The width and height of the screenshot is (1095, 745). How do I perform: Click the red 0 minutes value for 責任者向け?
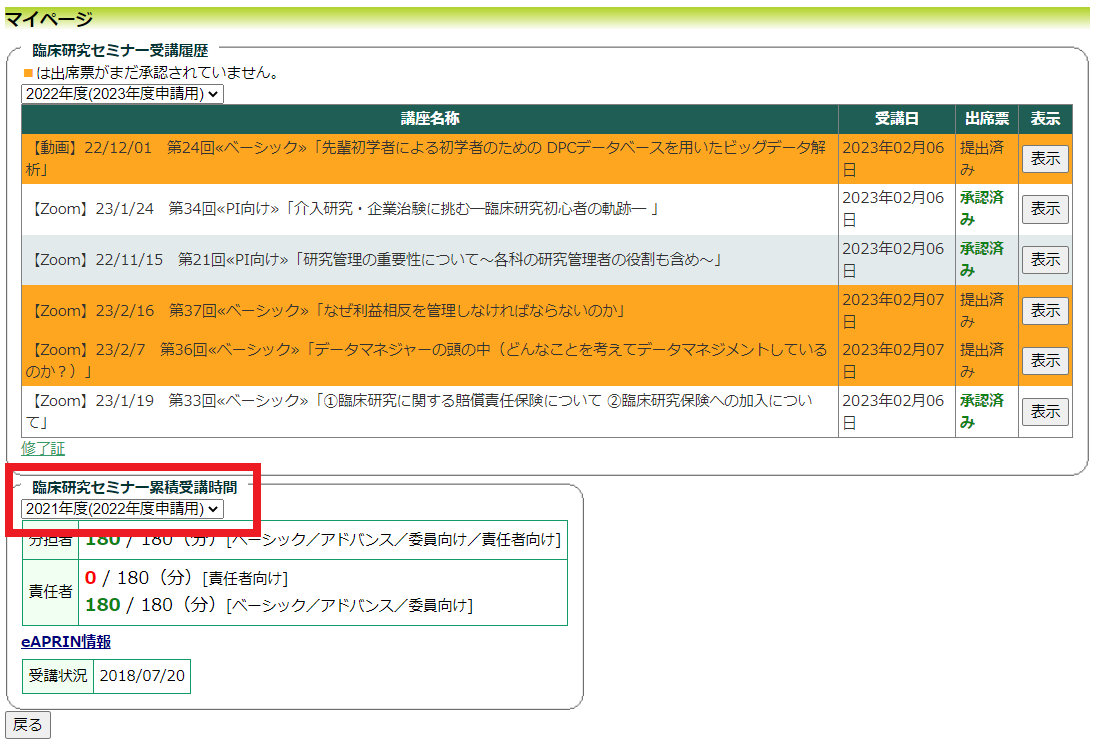pos(90,578)
